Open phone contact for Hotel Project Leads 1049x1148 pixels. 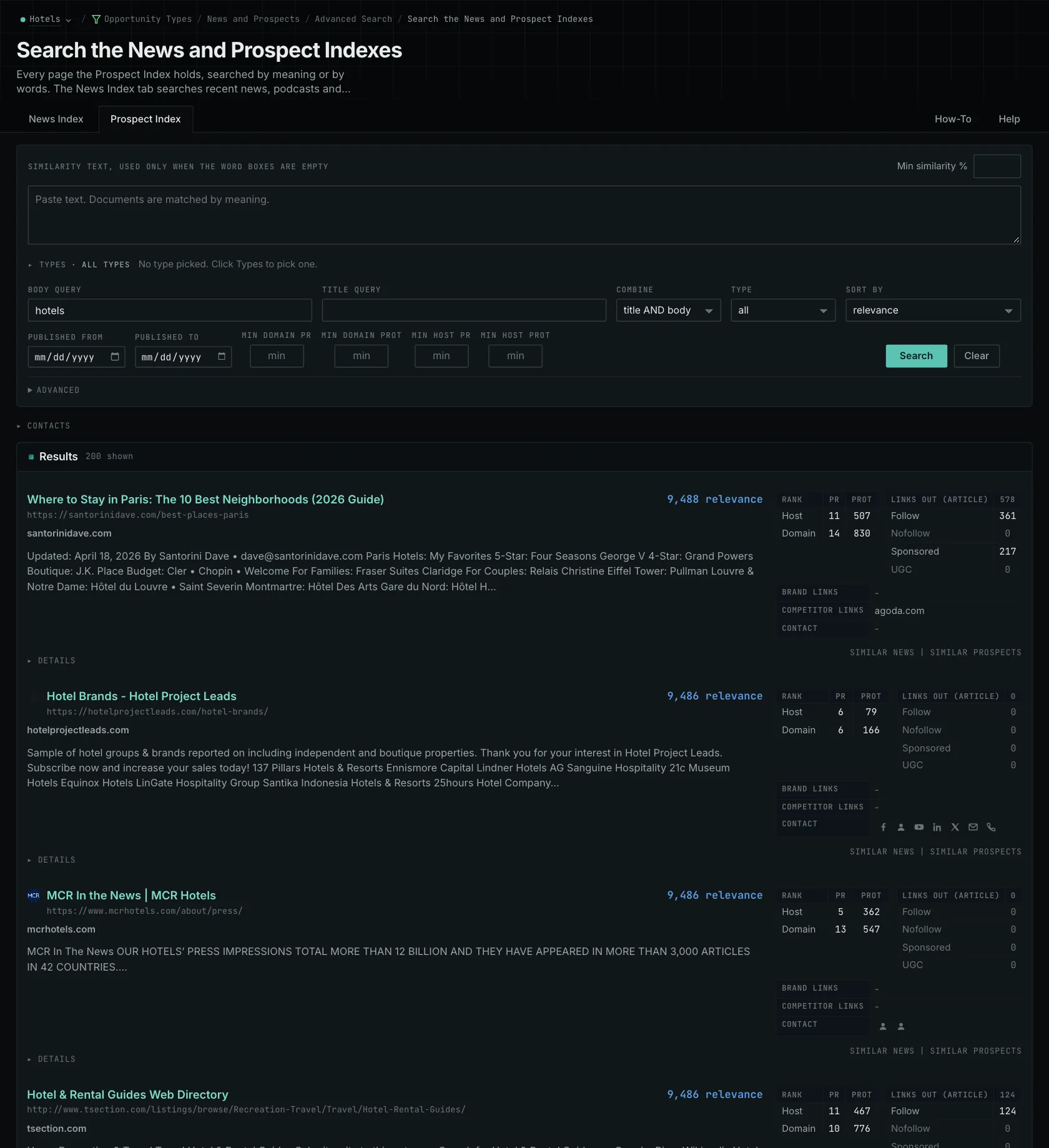pos(991,827)
